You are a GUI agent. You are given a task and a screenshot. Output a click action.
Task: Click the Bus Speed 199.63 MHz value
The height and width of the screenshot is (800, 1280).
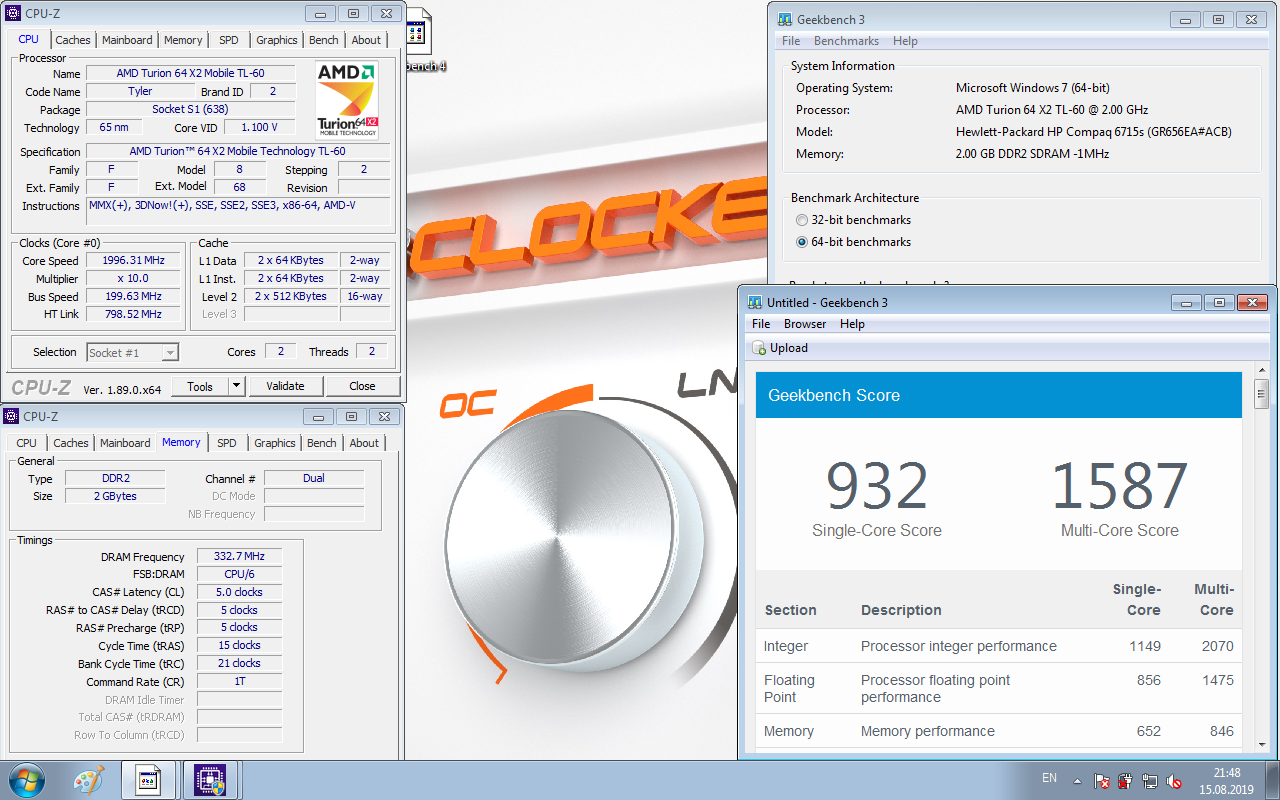click(133, 296)
